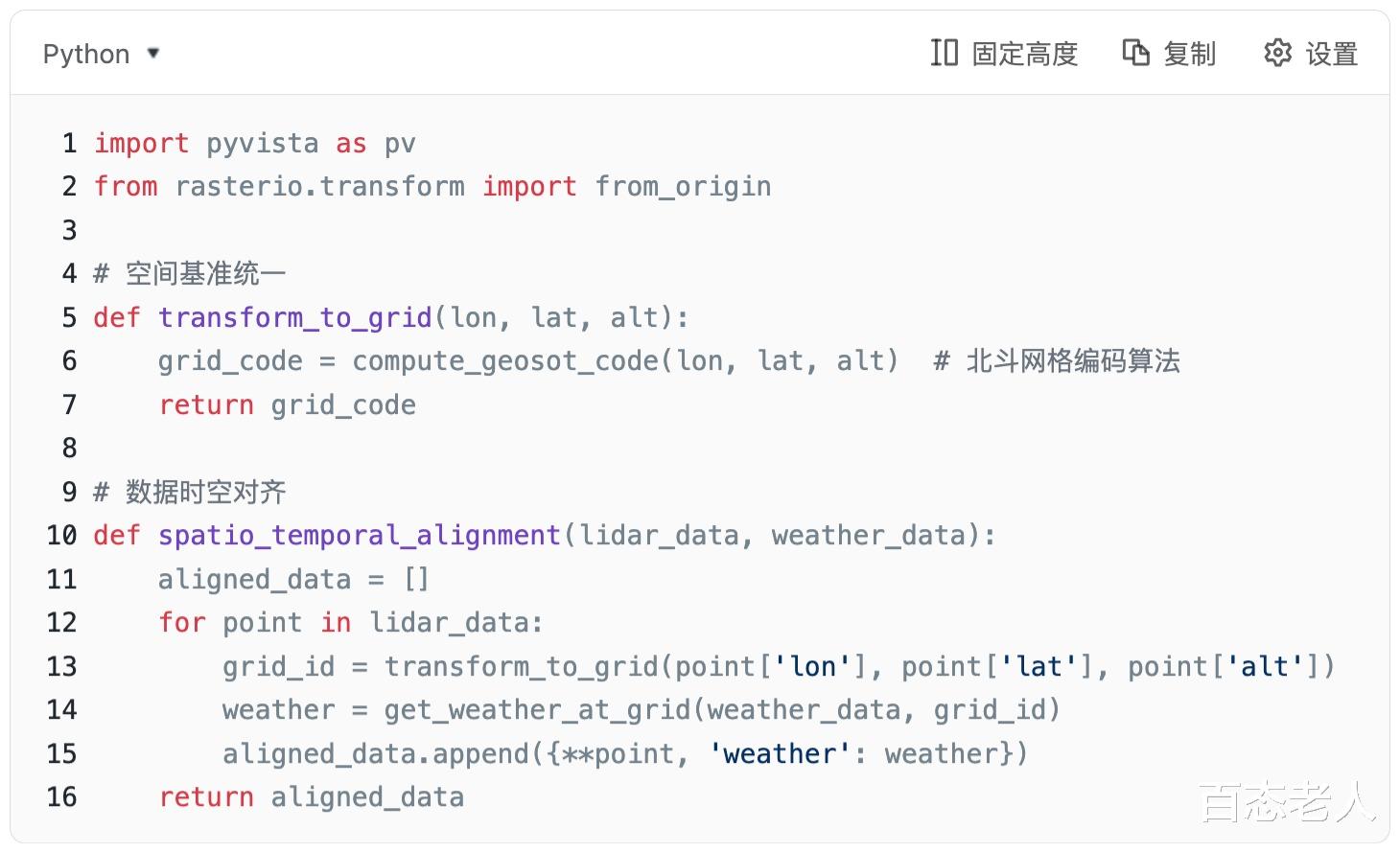Click line number 1 in the gutter
Screen dimensions: 1400x853
point(69,144)
